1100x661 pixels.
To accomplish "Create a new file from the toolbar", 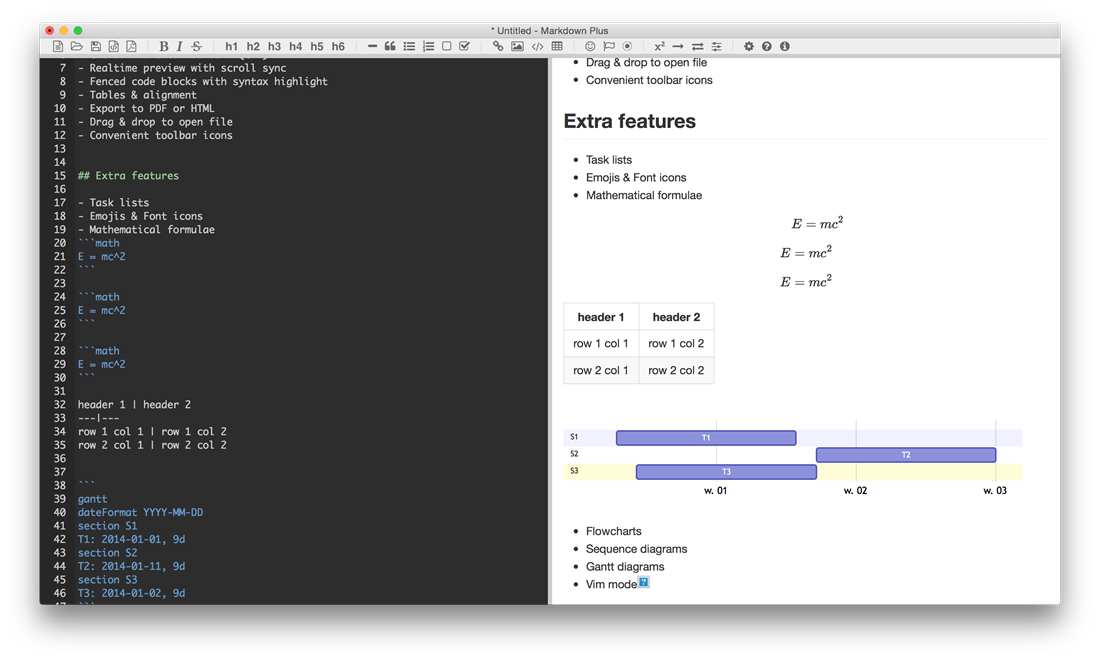I will (58, 47).
